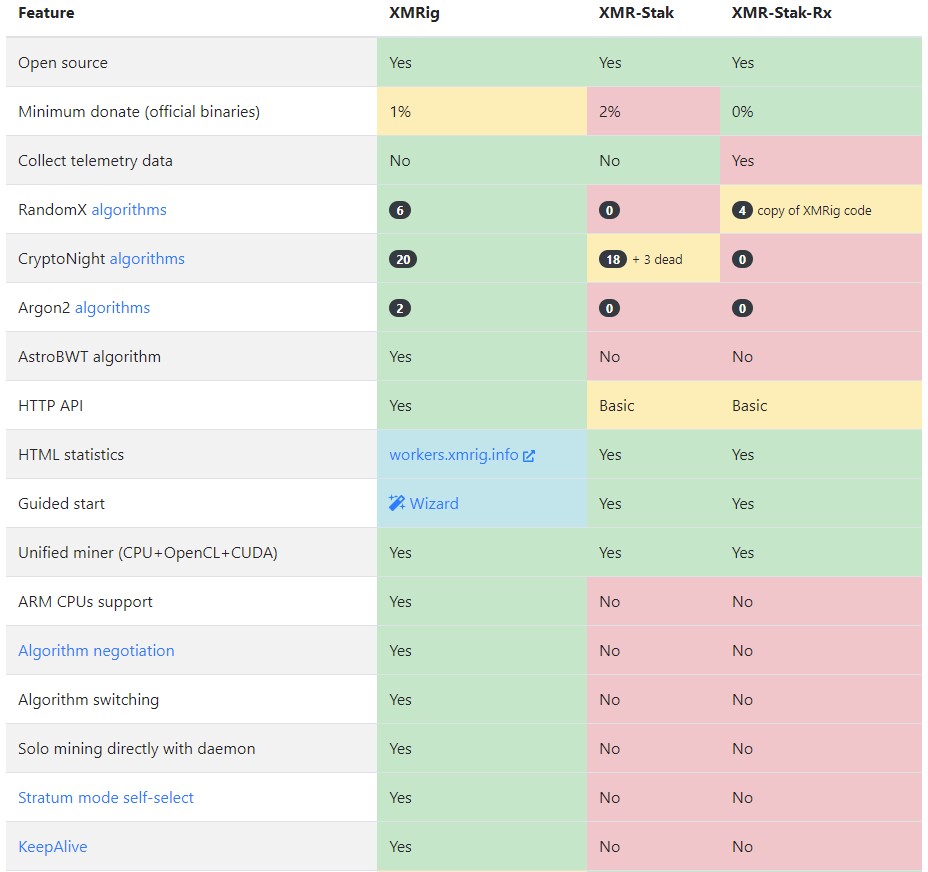Click XMRig No cell in telemetry row
Screen dimensions: 928x872
point(482,160)
